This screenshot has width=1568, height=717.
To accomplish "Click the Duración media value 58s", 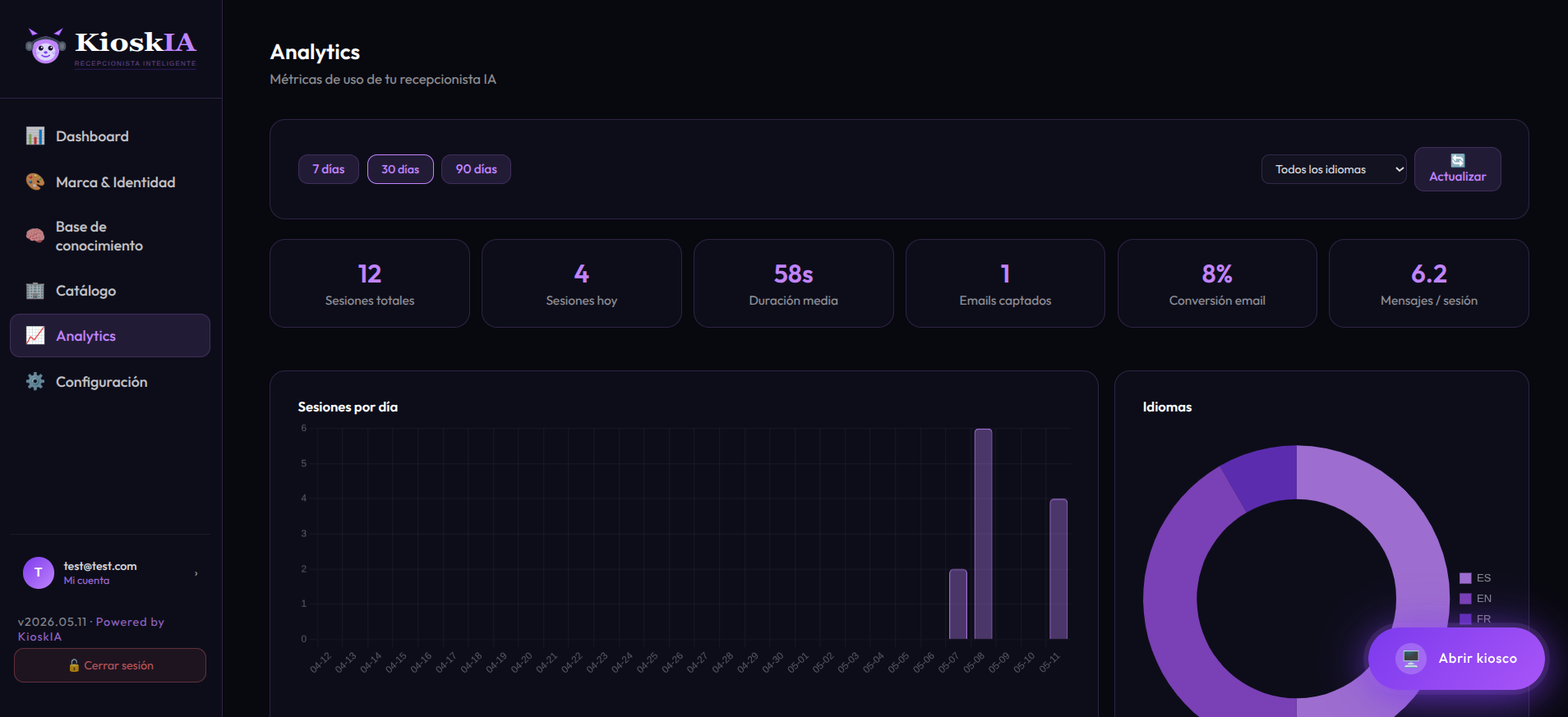I will [794, 273].
